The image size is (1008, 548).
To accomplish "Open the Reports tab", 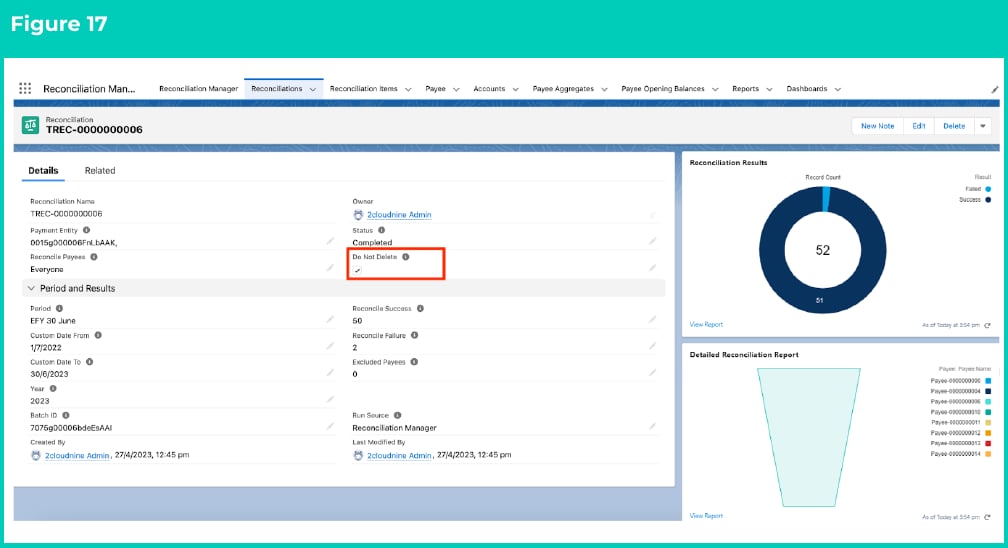I will (x=746, y=89).
